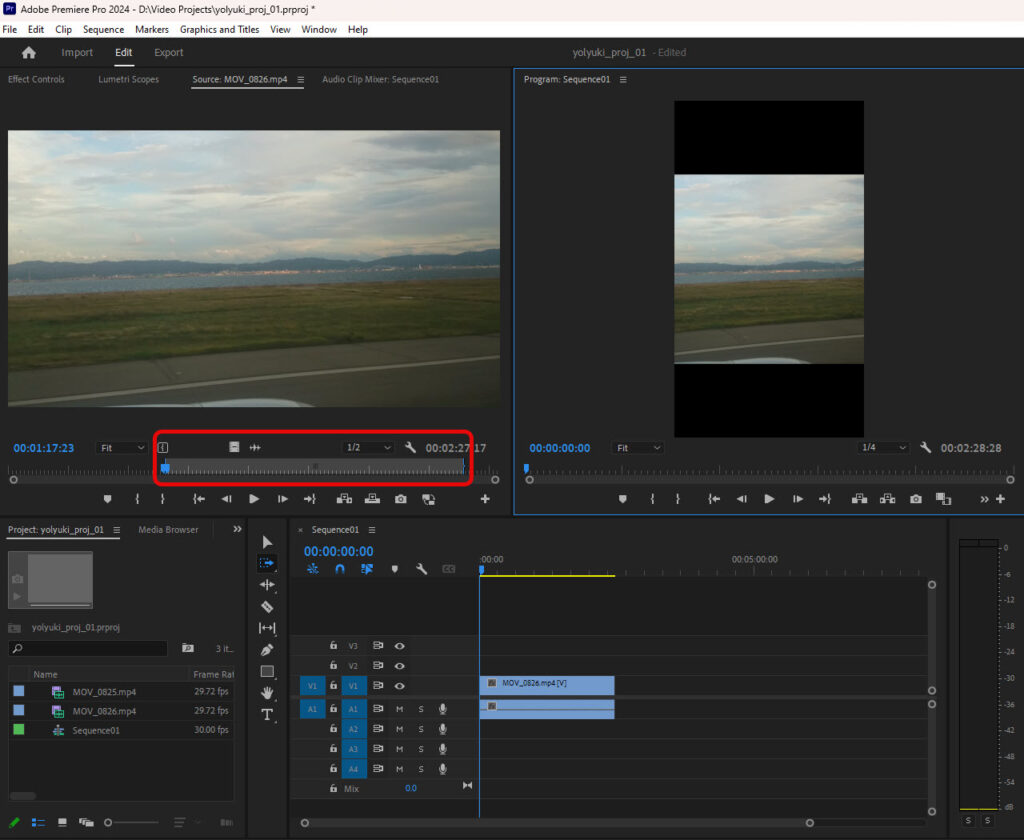This screenshot has height=840, width=1024.
Task: Select the Ripple Edit tool
Action: coord(267,584)
